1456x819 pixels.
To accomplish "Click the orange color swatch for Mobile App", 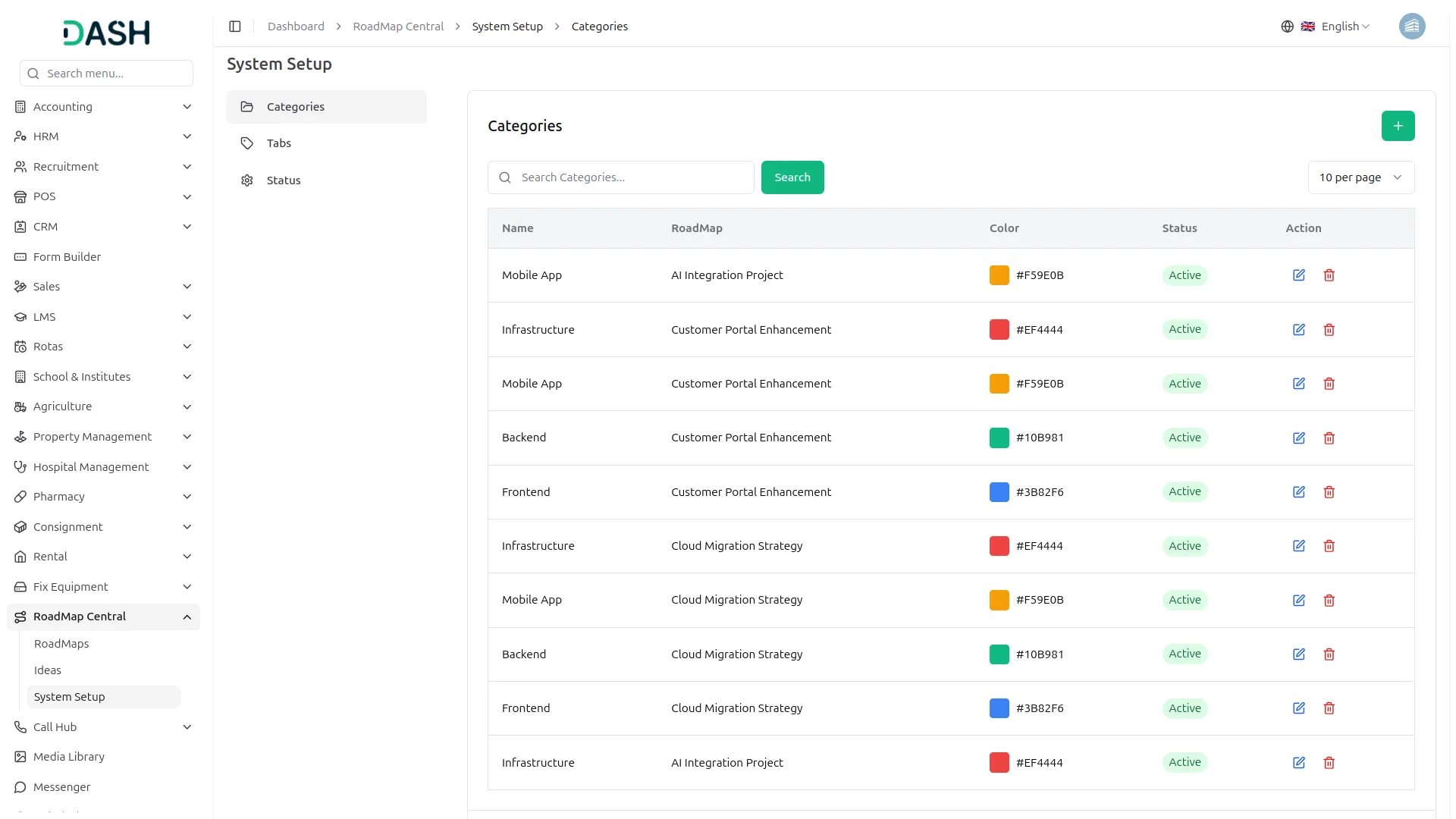I will click(998, 275).
